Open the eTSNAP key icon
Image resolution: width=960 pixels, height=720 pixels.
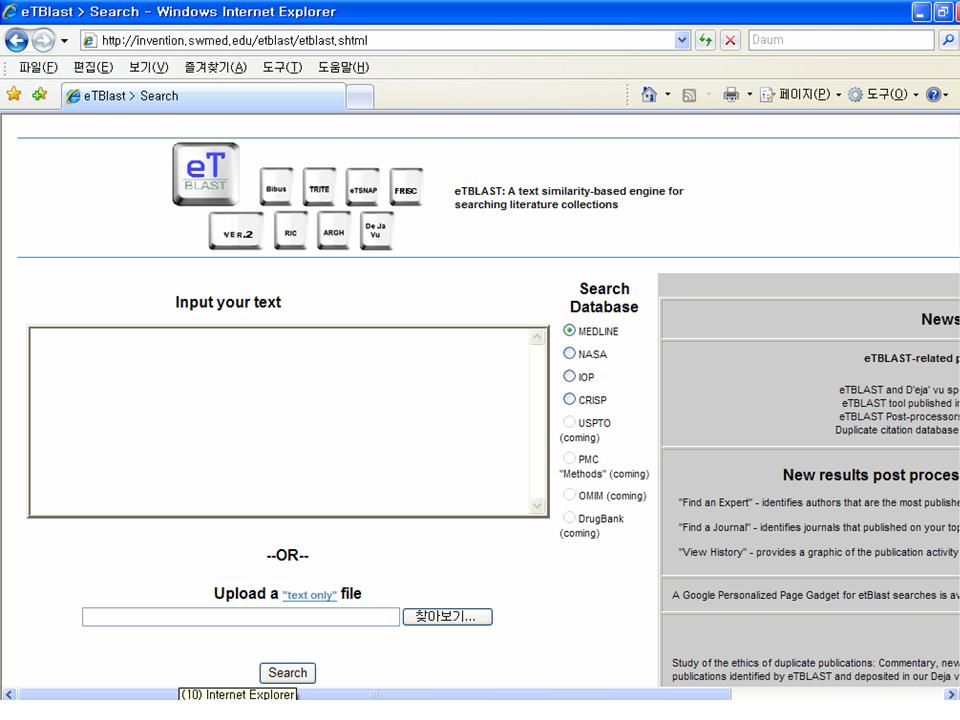point(362,187)
